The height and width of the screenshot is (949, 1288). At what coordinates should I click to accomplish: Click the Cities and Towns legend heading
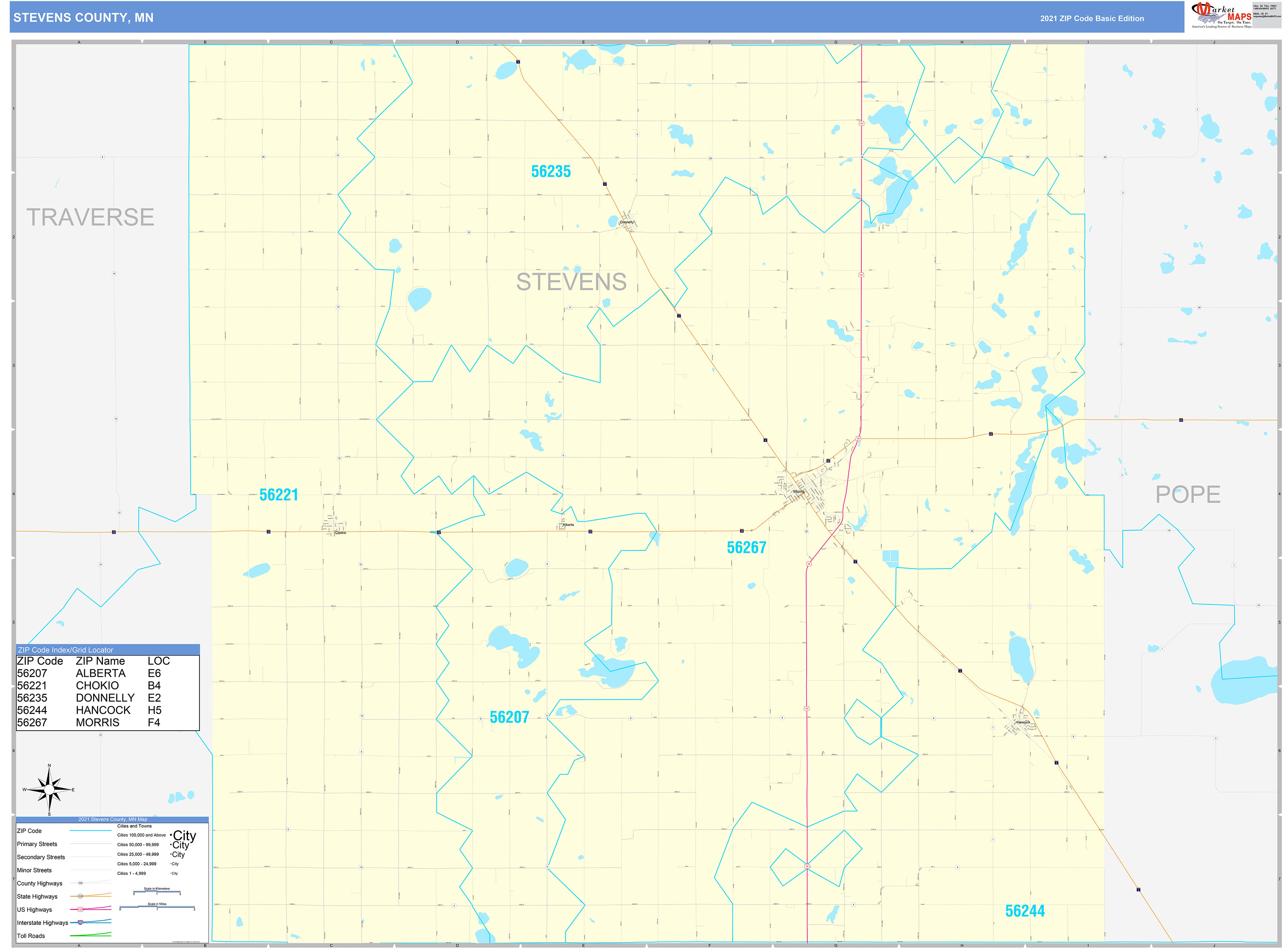coord(134,826)
